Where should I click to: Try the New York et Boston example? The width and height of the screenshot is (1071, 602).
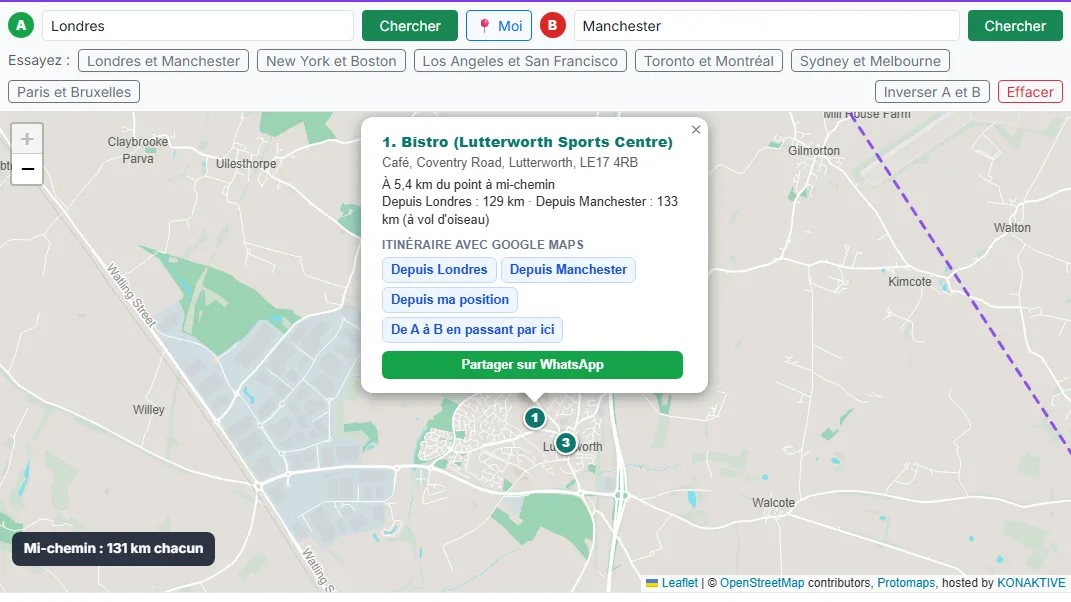tap(331, 61)
